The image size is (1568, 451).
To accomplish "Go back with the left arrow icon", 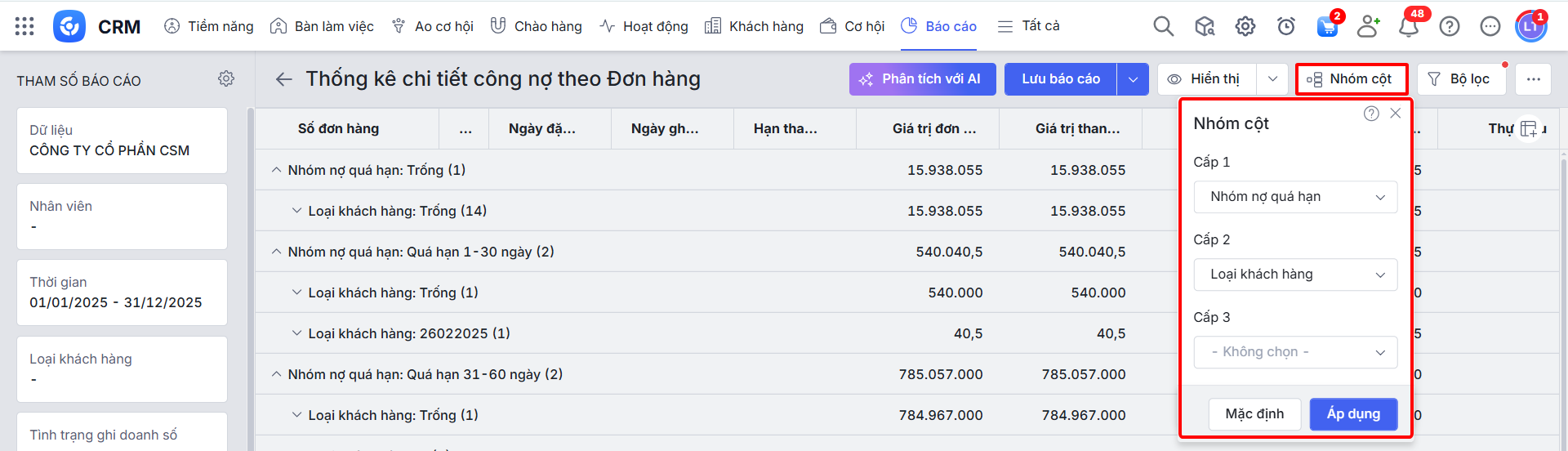I will pos(283,79).
